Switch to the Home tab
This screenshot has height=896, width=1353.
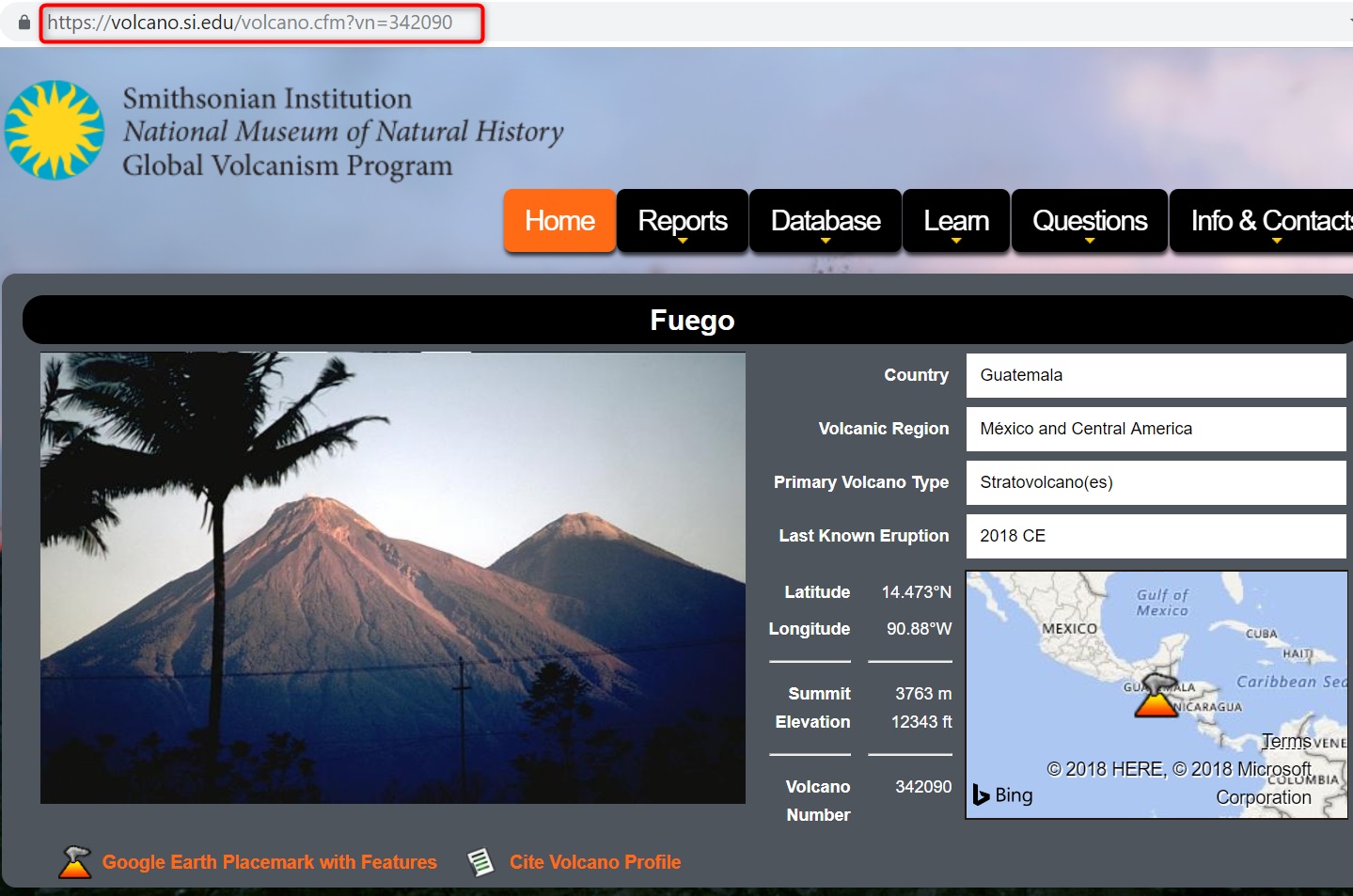[x=559, y=220]
